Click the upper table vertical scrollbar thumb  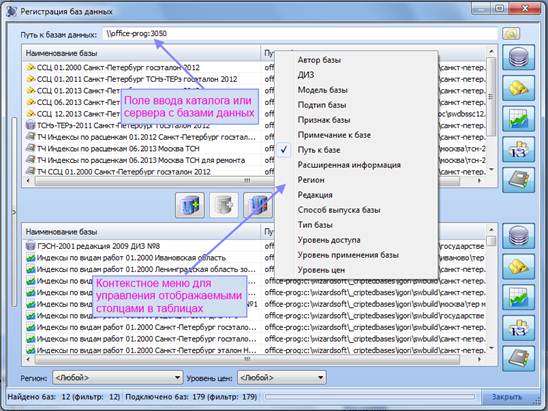[491, 97]
